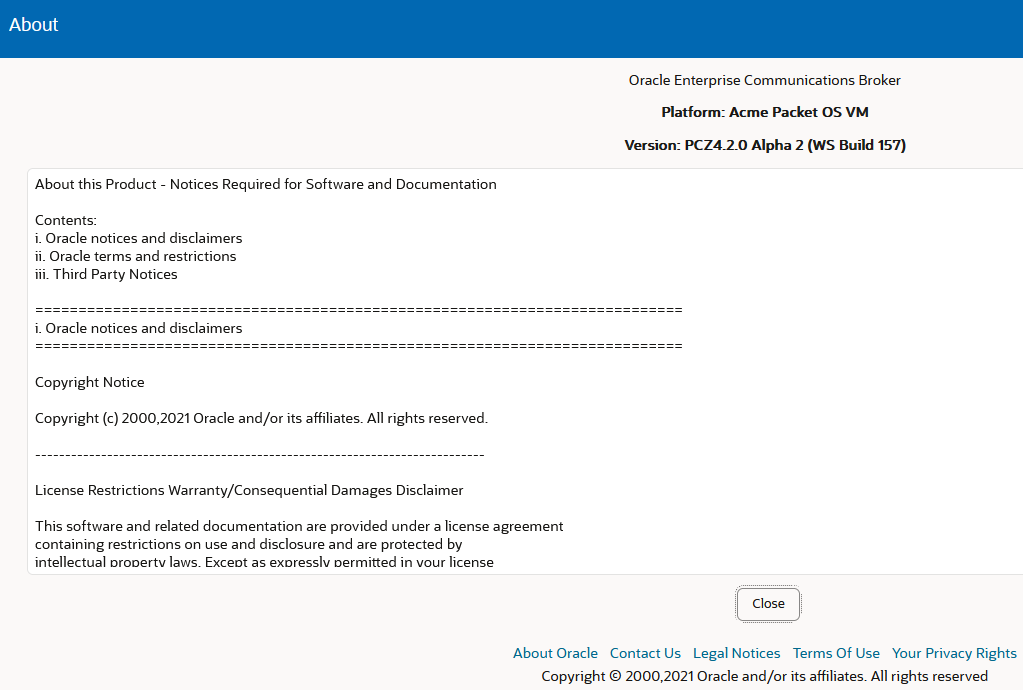The height and width of the screenshot is (690, 1023).
Task: Click 'Copyright (c) 2000,2021 Oracle' line in notices
Action: point(261,418)
